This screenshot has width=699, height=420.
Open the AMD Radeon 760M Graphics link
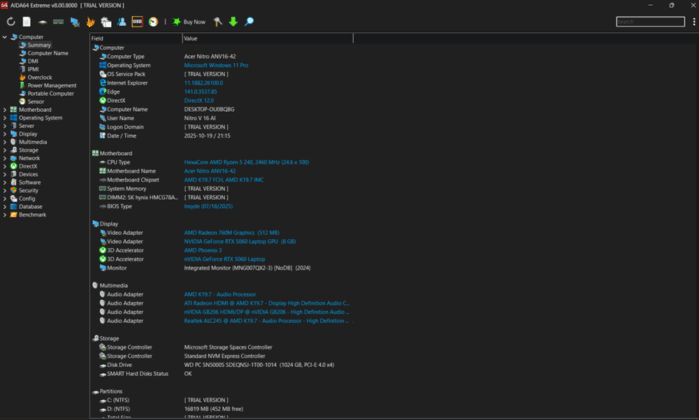click(232, 233)
